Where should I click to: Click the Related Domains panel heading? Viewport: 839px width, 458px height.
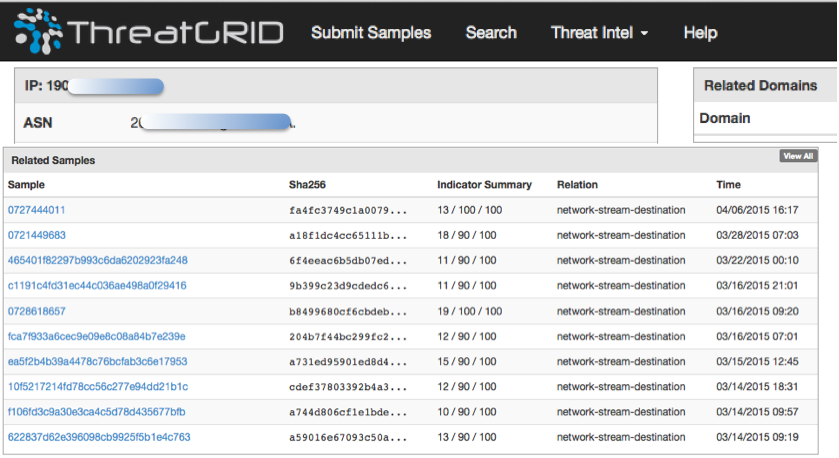click(x=760, y=86)
